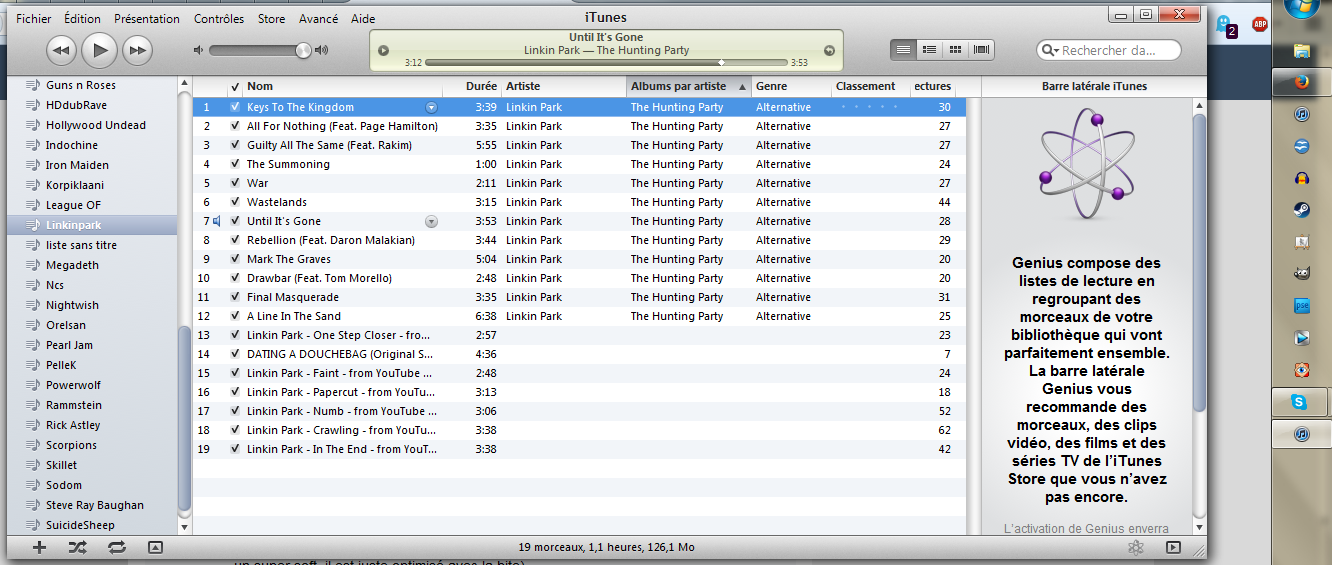Toggle shuffle mode icon
This screenshot has width=1332, height=565.
pyautogui.click(x=78, y=547)
